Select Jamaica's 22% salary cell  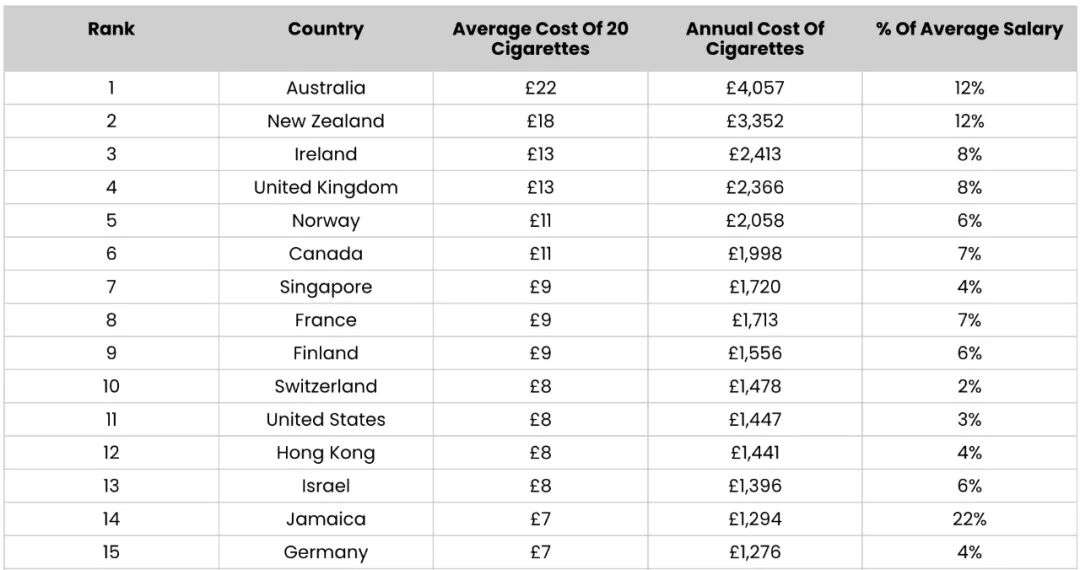click(969, 519)
